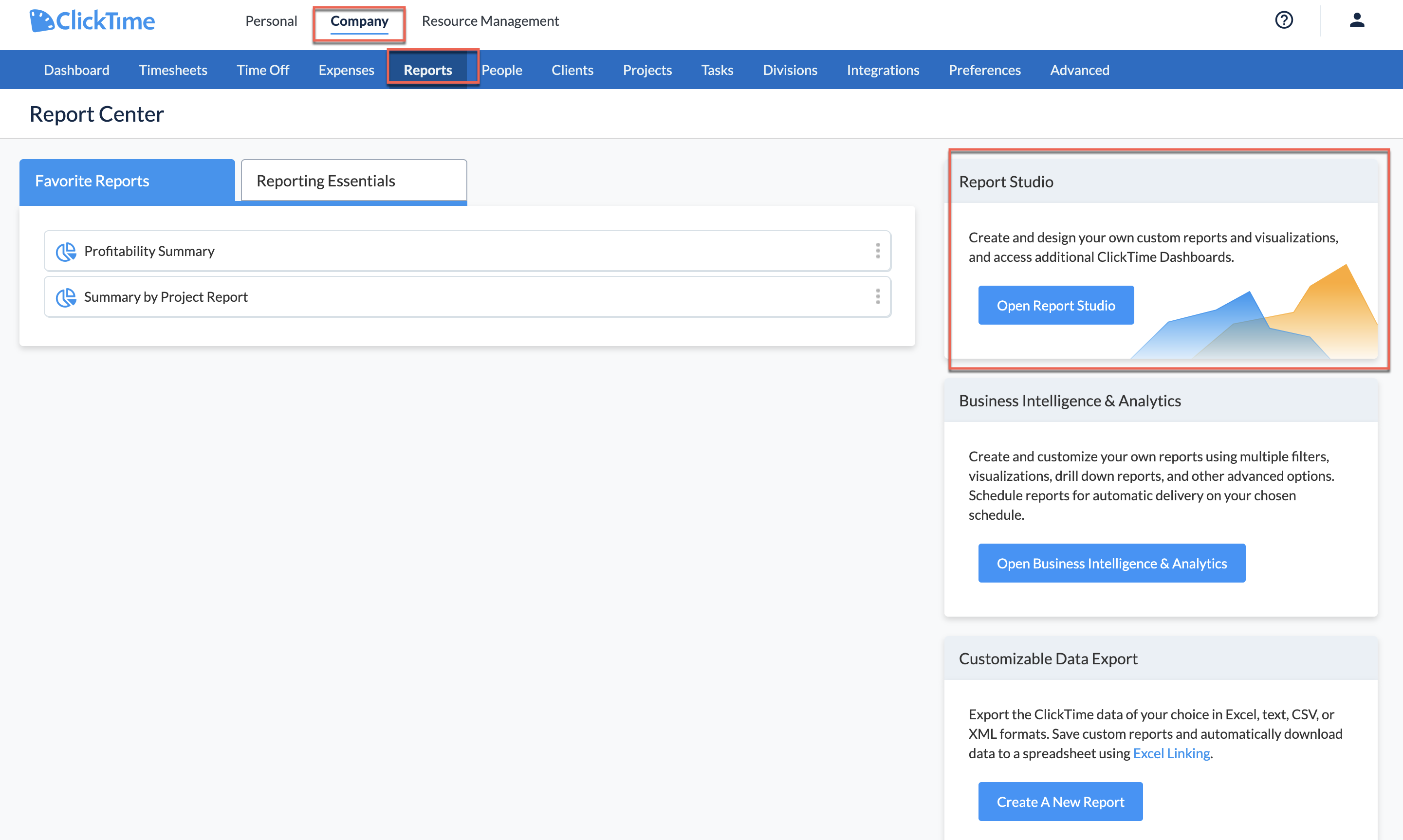Click the Open Report Studio button
Image resolution: width=1403 pixels, height=840 pixels.
tap(1056, 305)
